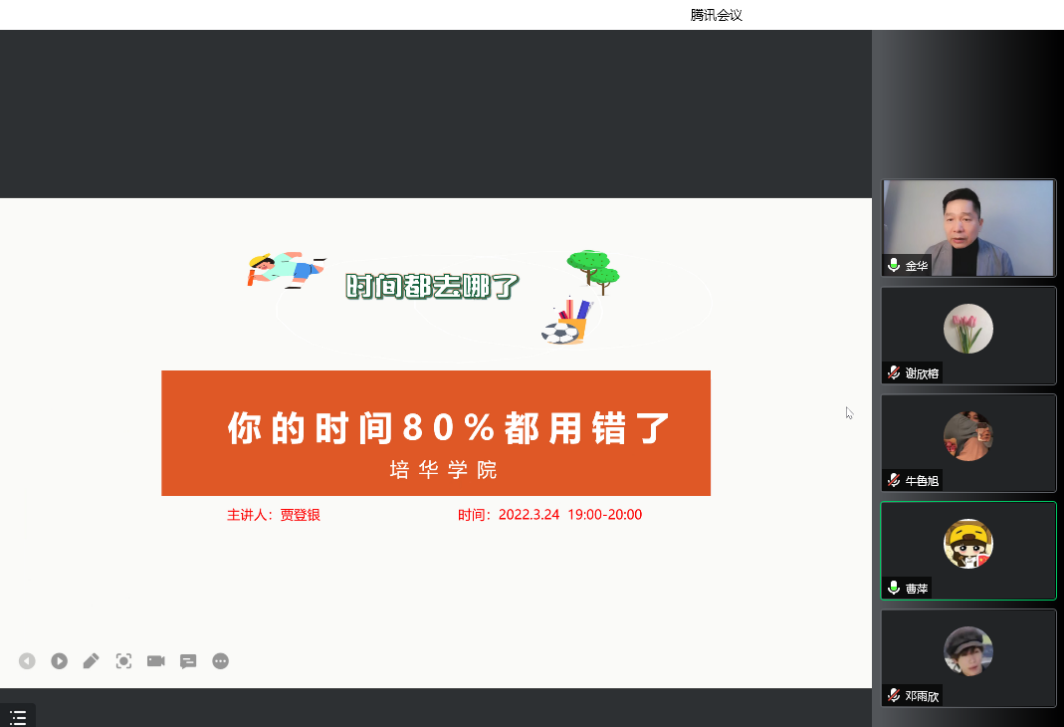Image resolution: width=1064 pixels, height=727 pixels.
Task: Click 谢欣榕's muted microphone icon
Action: 894,373
